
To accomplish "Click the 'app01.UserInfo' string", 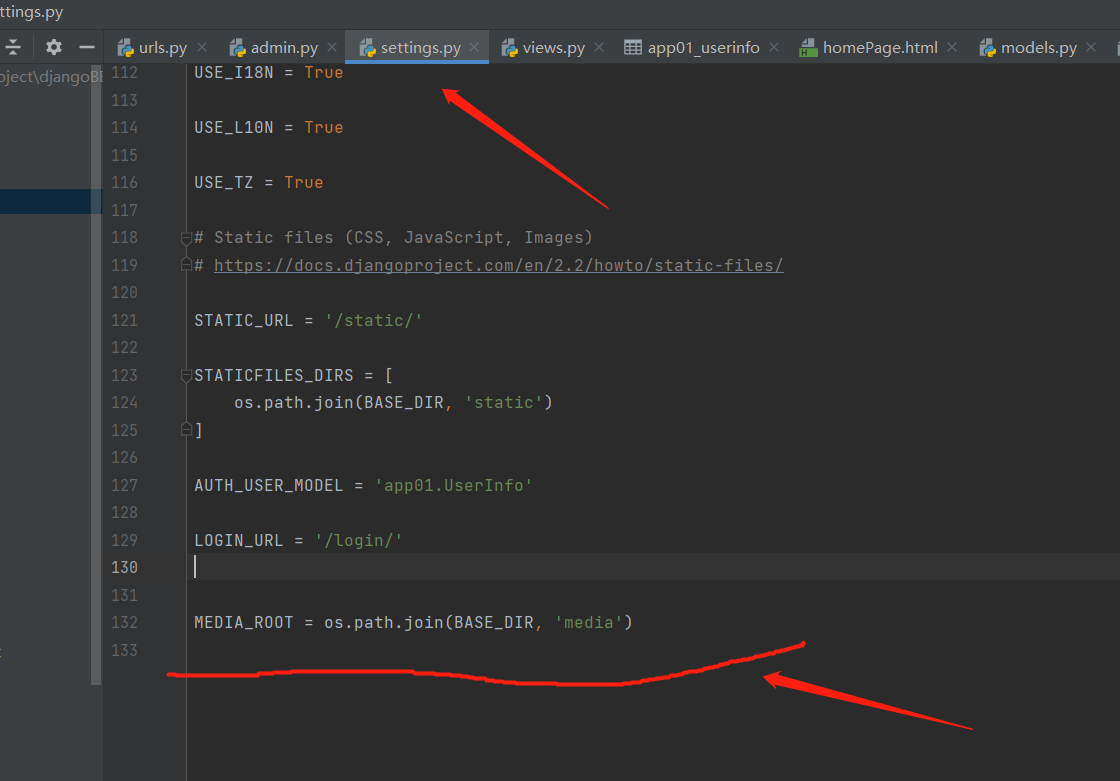I will click(454, 485).
